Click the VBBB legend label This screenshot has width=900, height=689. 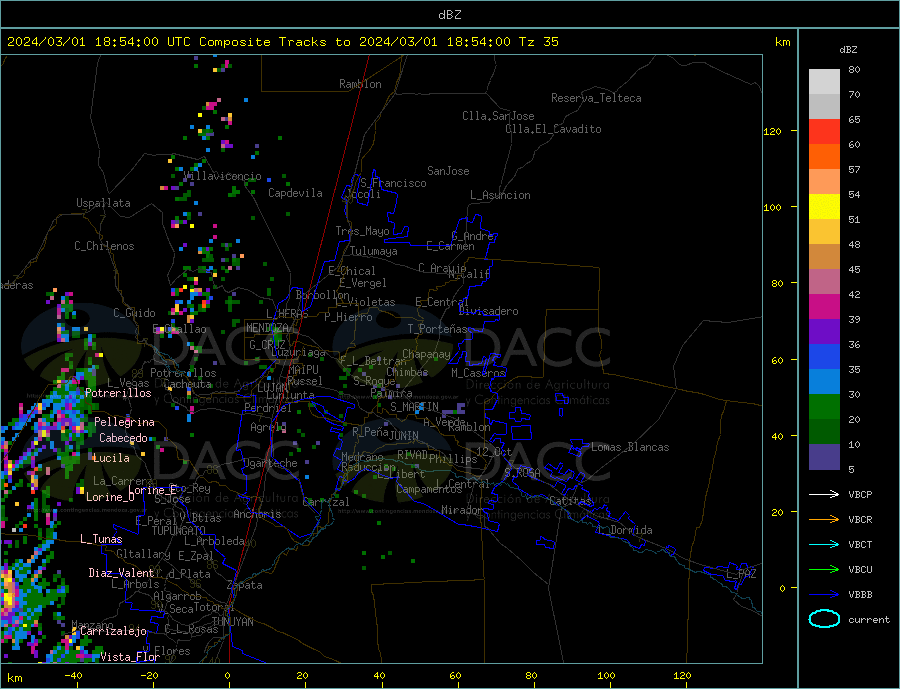point(860,594)
